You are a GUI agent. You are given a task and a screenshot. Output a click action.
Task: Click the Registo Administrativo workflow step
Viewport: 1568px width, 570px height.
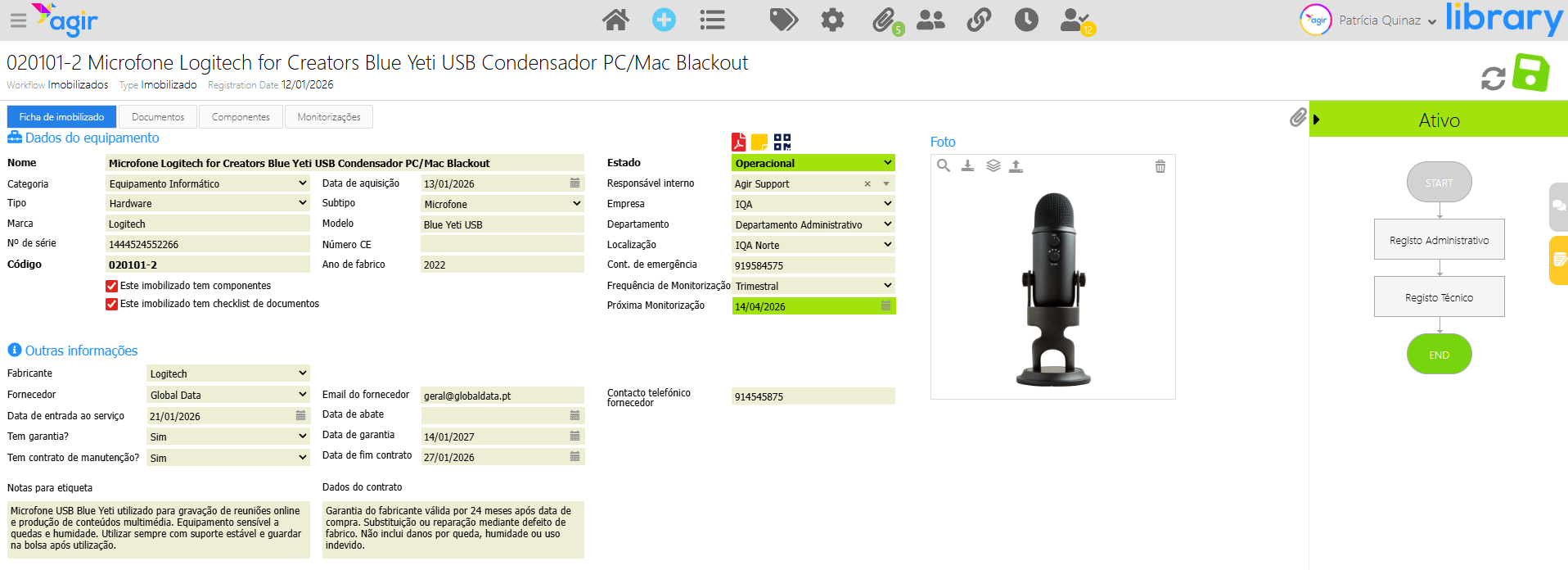(1439, 240)
